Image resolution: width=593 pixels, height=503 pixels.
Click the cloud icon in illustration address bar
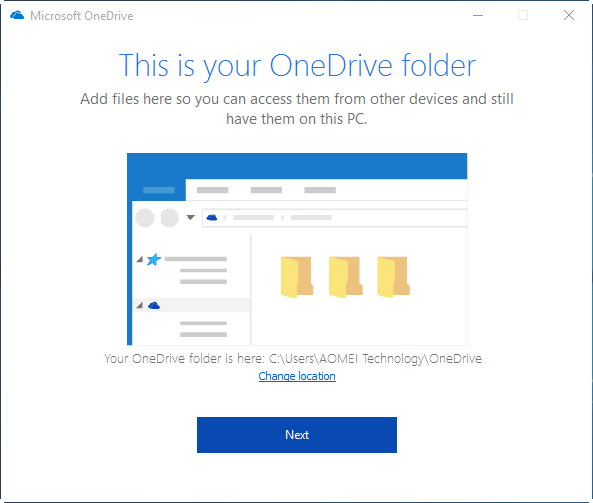click(x=212, y=217)
